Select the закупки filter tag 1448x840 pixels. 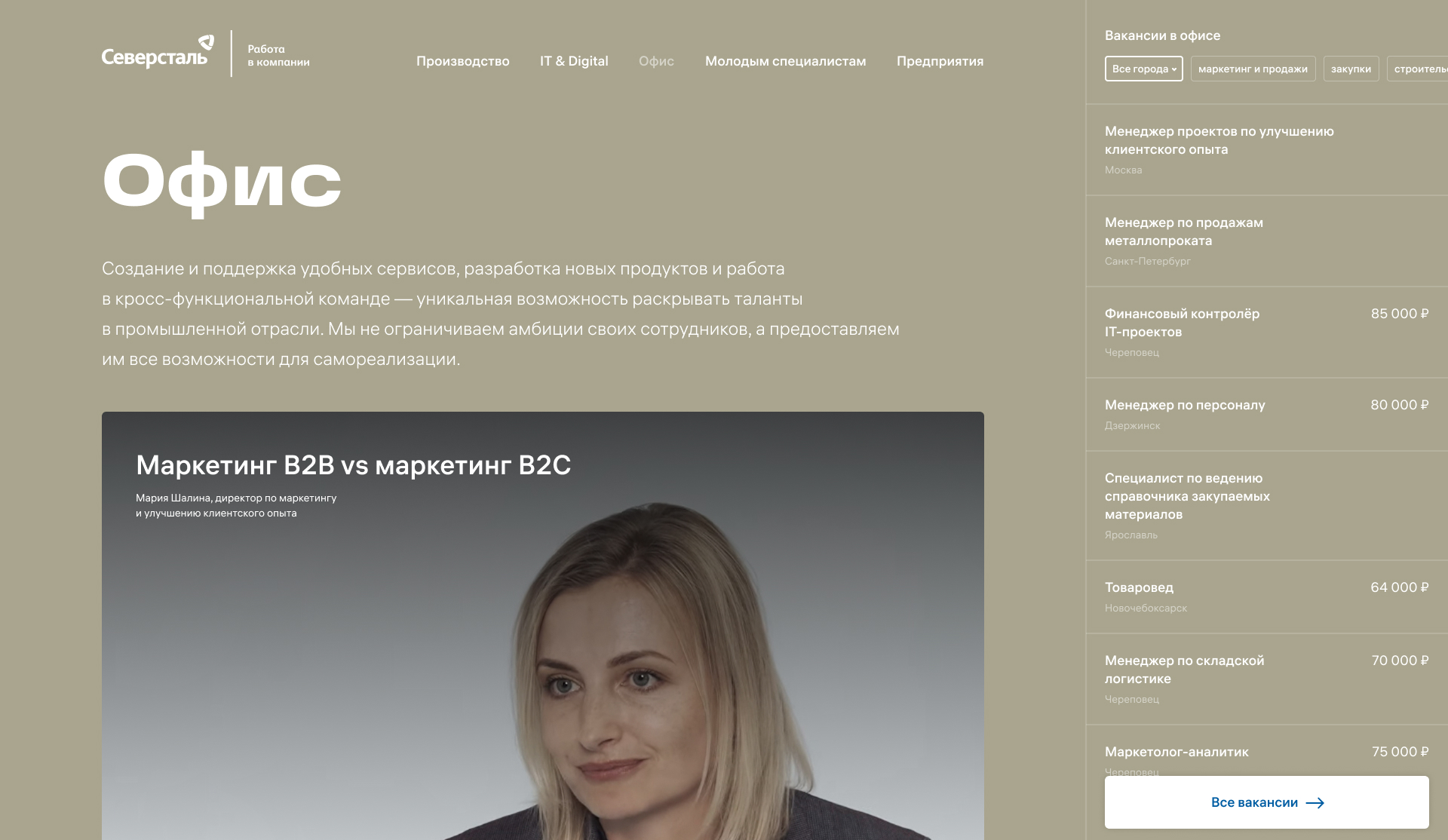(x=1351, y=69)
